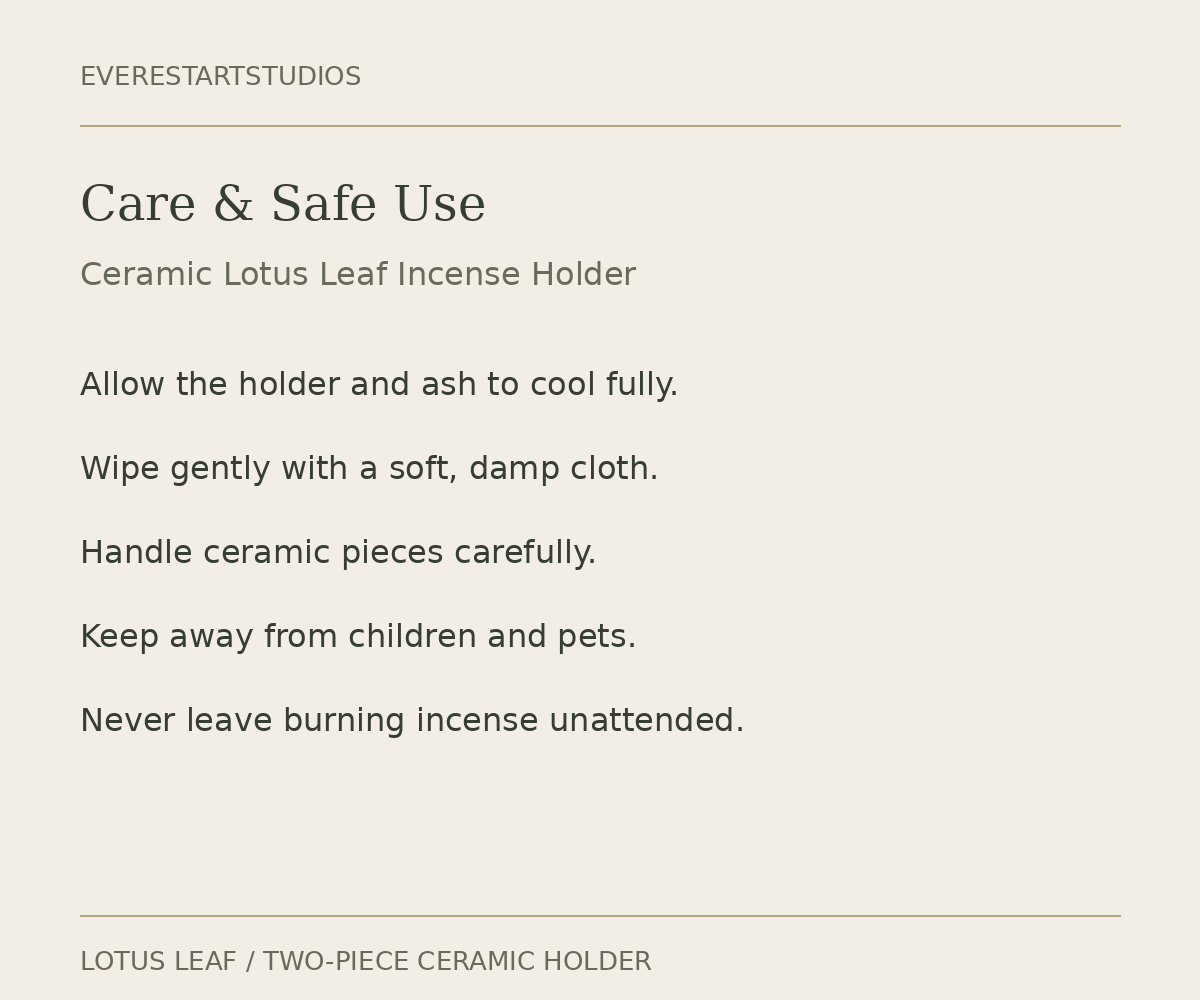The width and height of the screenshot is (1200, 1000).
Task: Select the Care & Safe Use heading
Action: coord(283,205)
